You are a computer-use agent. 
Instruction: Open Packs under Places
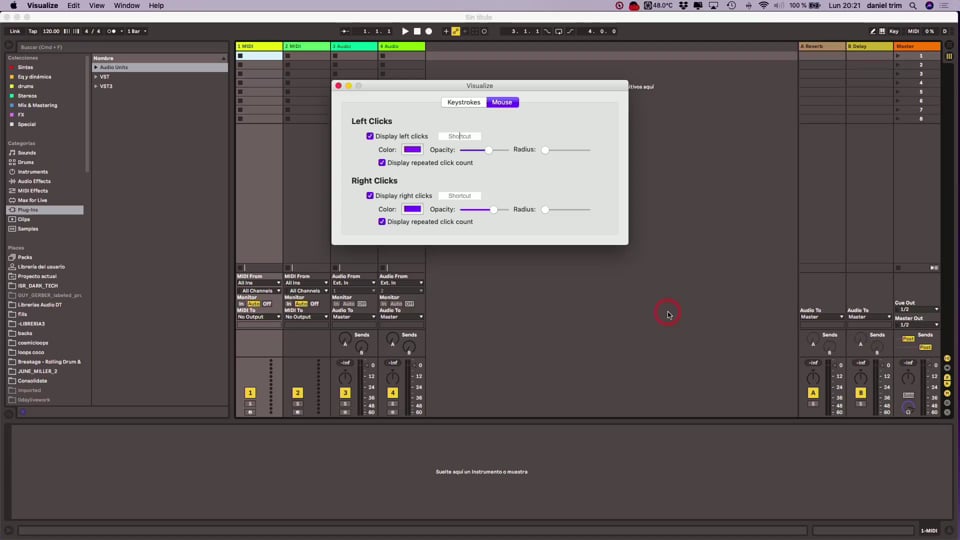pyautogui.click(x=21, y=258)
